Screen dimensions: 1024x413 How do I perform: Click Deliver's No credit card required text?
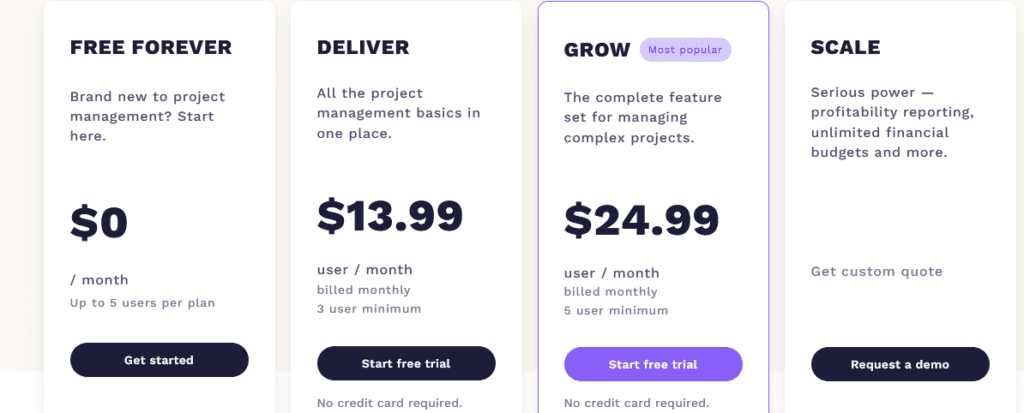[x=390, y=403]
